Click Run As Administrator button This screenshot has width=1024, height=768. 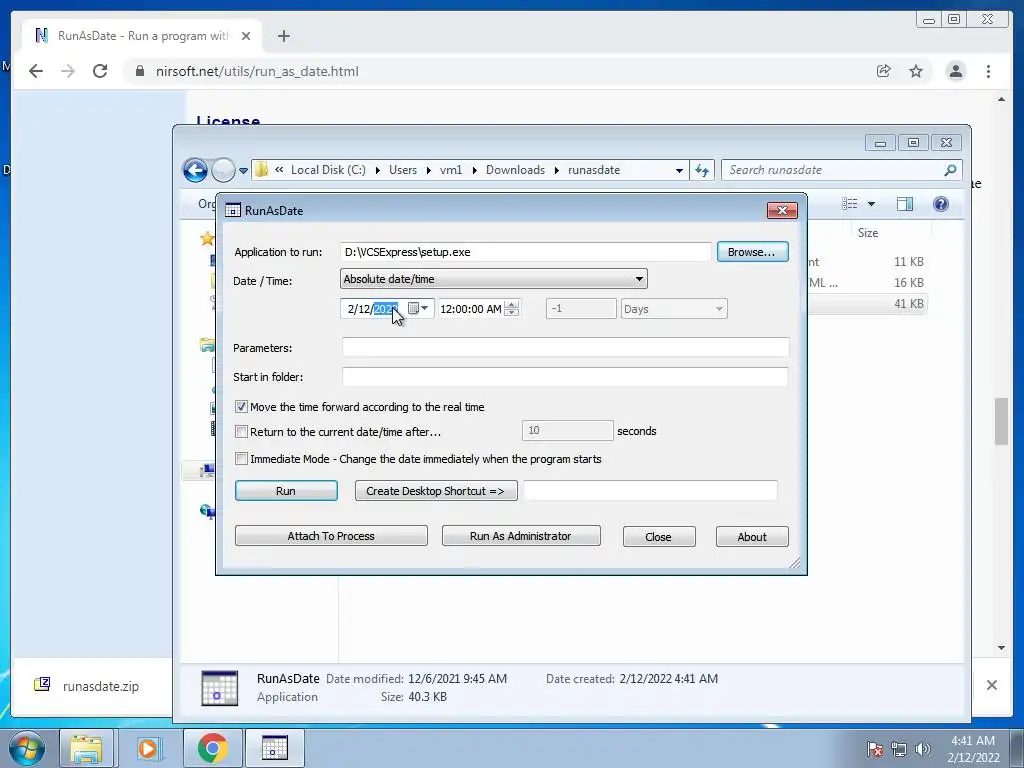pos(520,536)
